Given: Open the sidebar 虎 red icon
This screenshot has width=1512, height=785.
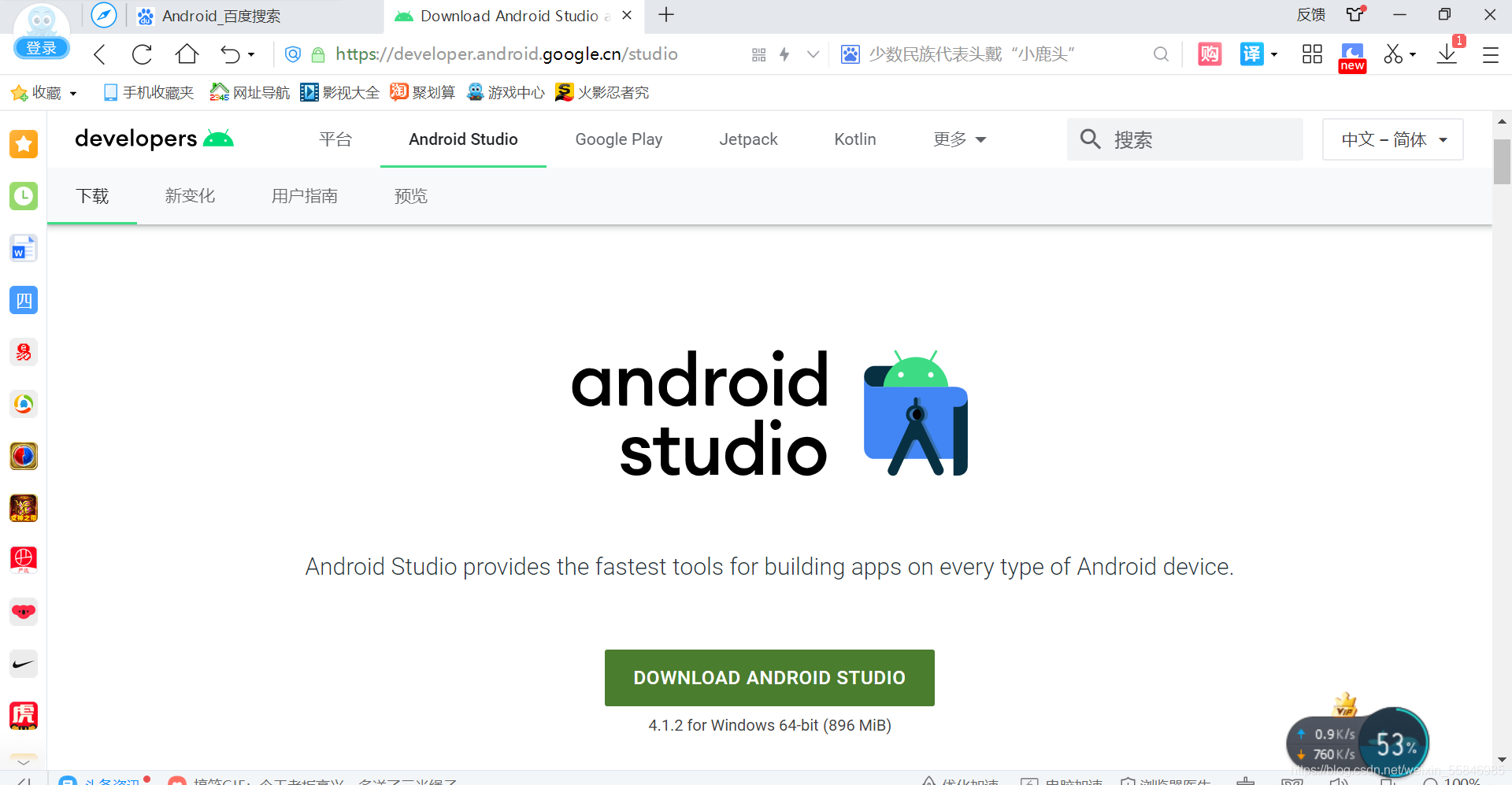Looking at the screenshot, I should [24, 716].
